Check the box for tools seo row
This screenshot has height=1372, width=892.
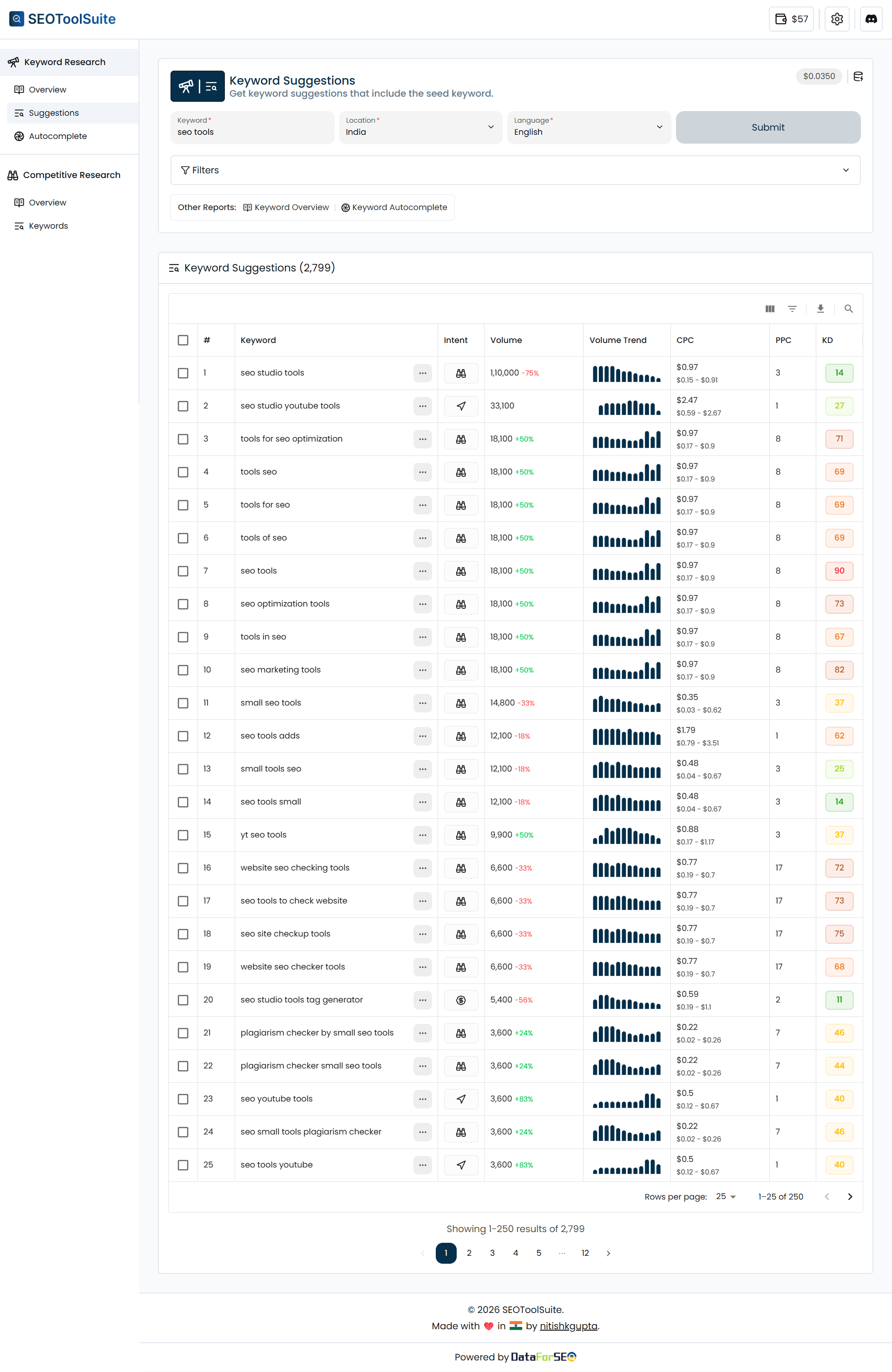pos(183,472)
